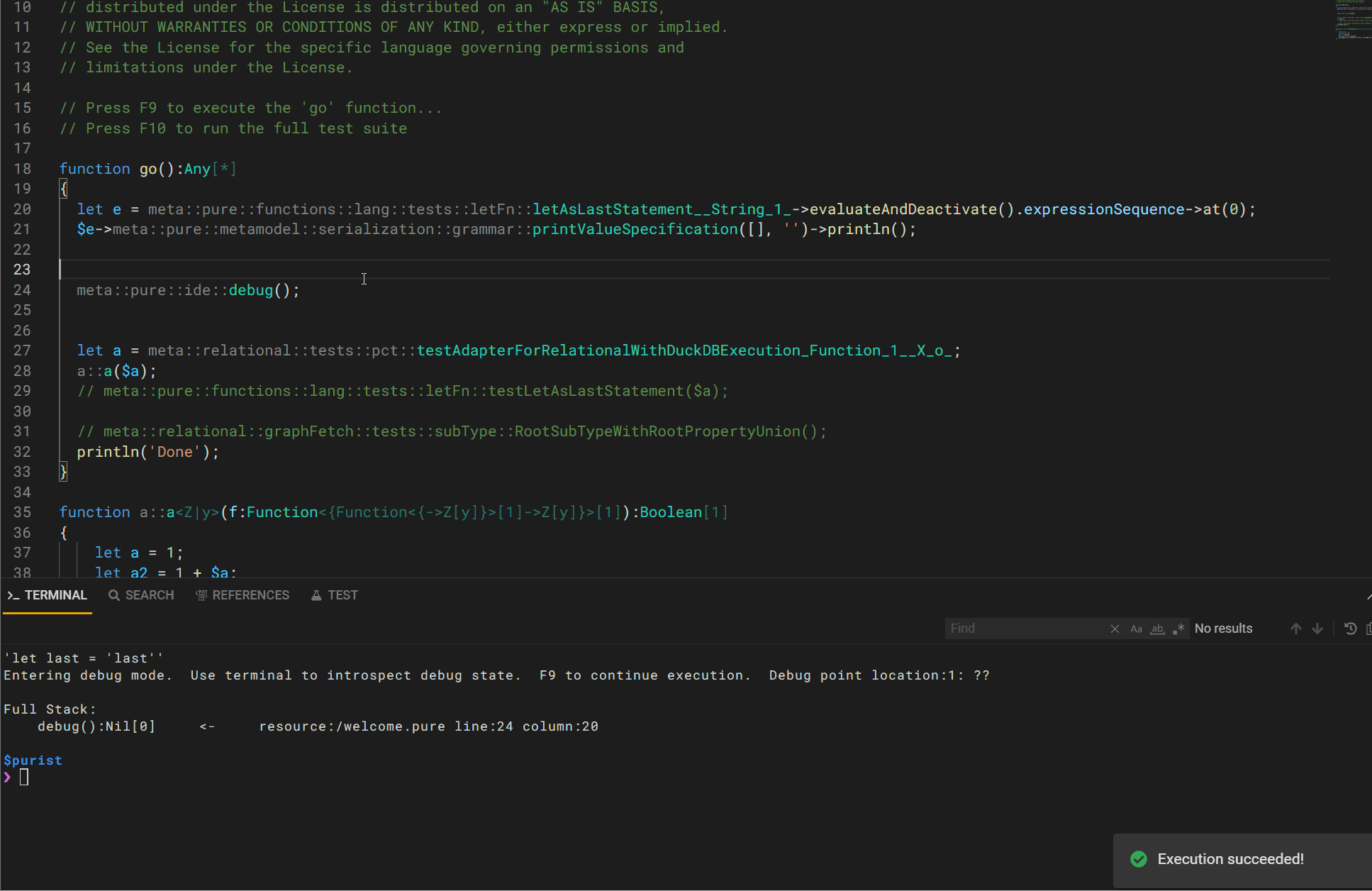
Task: Click 'expressionSequence' property on line 20
Action: click(1104, 209)
